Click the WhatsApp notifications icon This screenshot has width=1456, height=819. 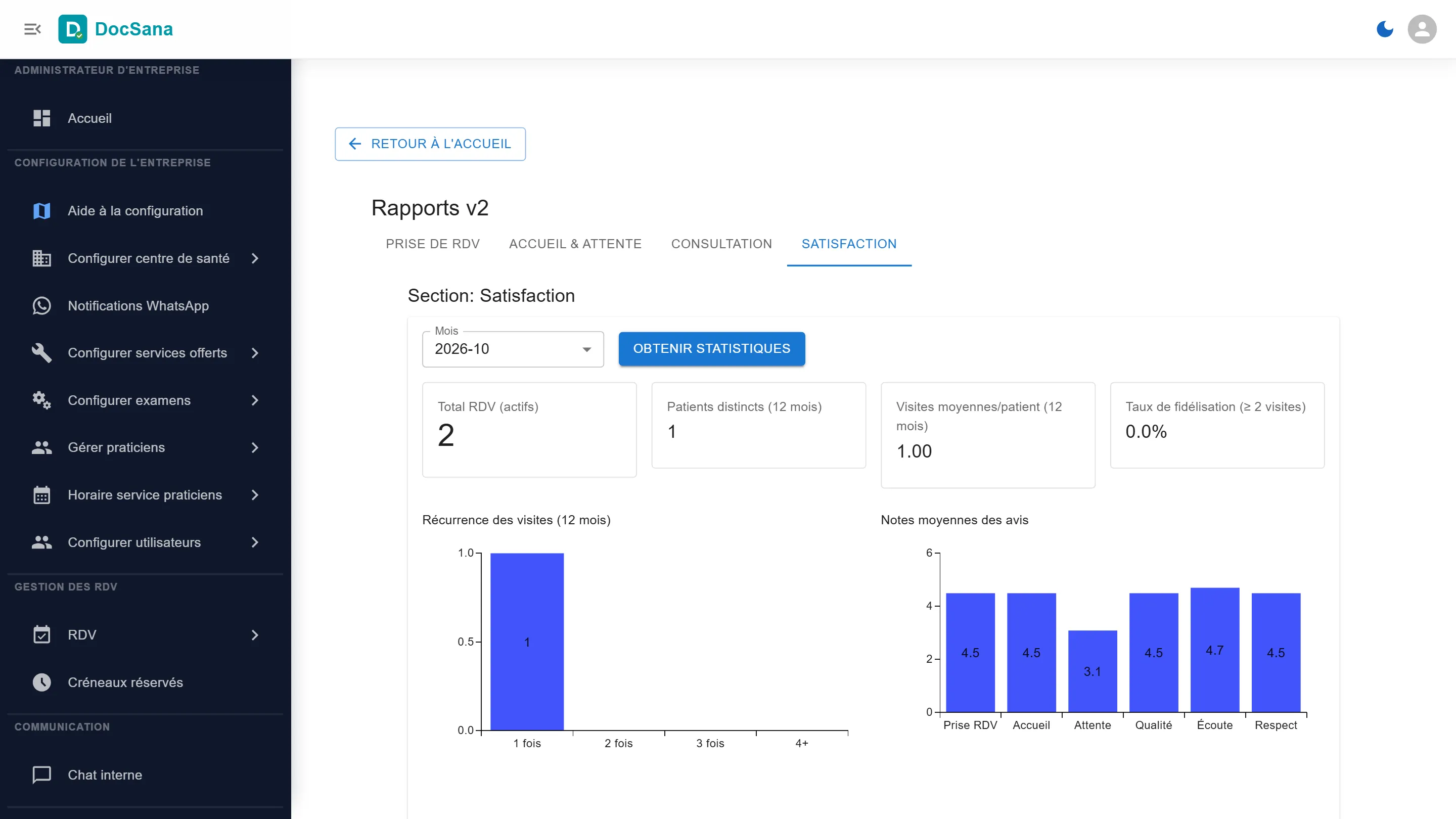tap(41, 306)
